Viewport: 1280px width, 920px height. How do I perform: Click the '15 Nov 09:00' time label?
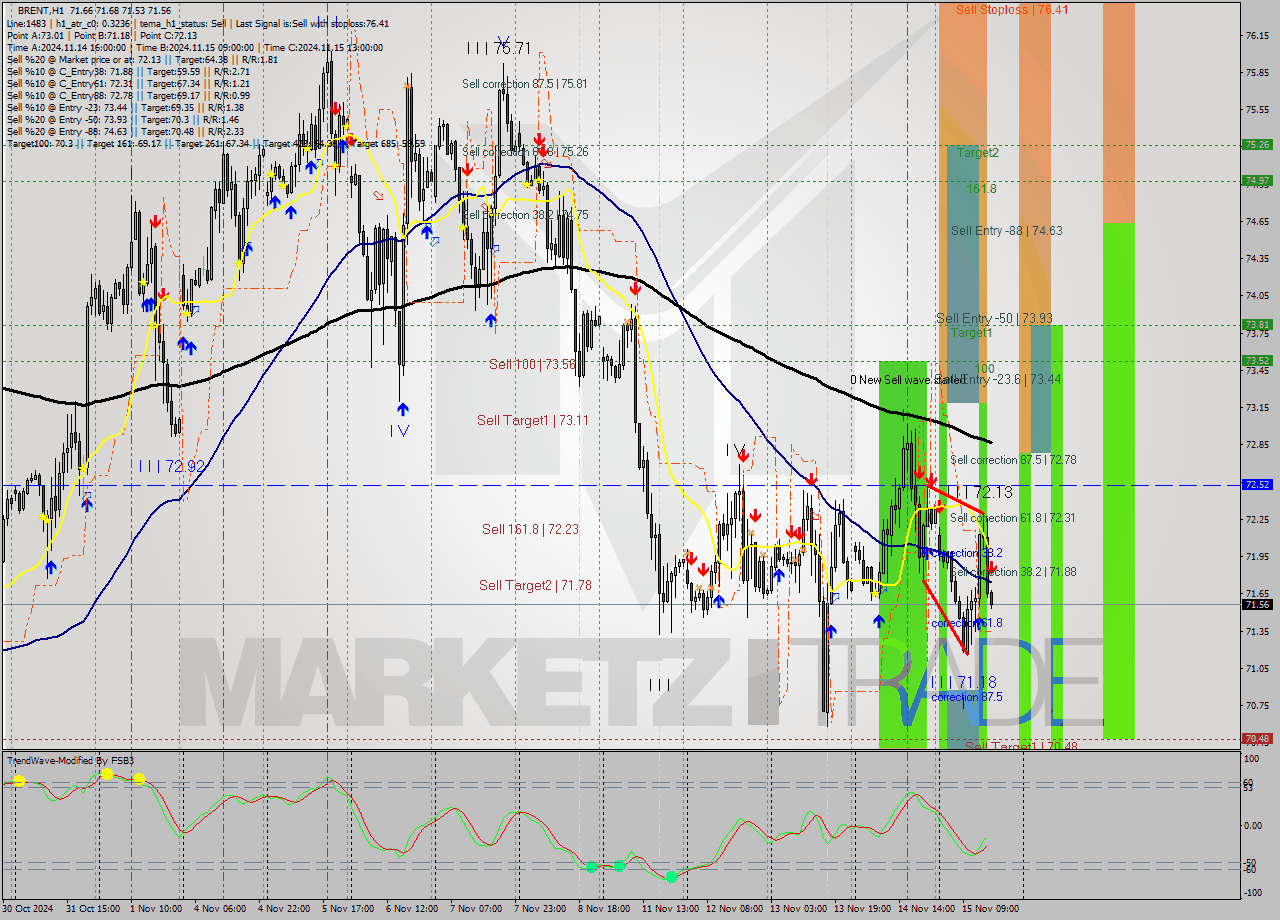point(988,908)
